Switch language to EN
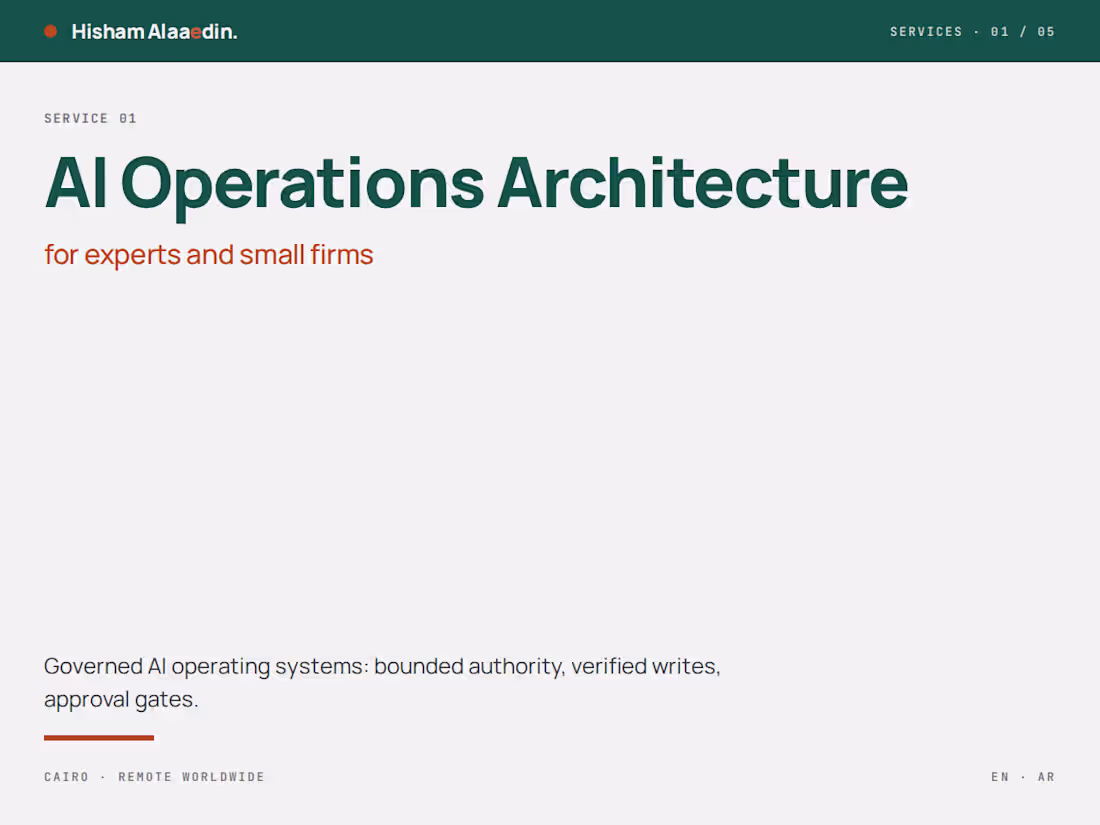 click(x=1000, y=777)
